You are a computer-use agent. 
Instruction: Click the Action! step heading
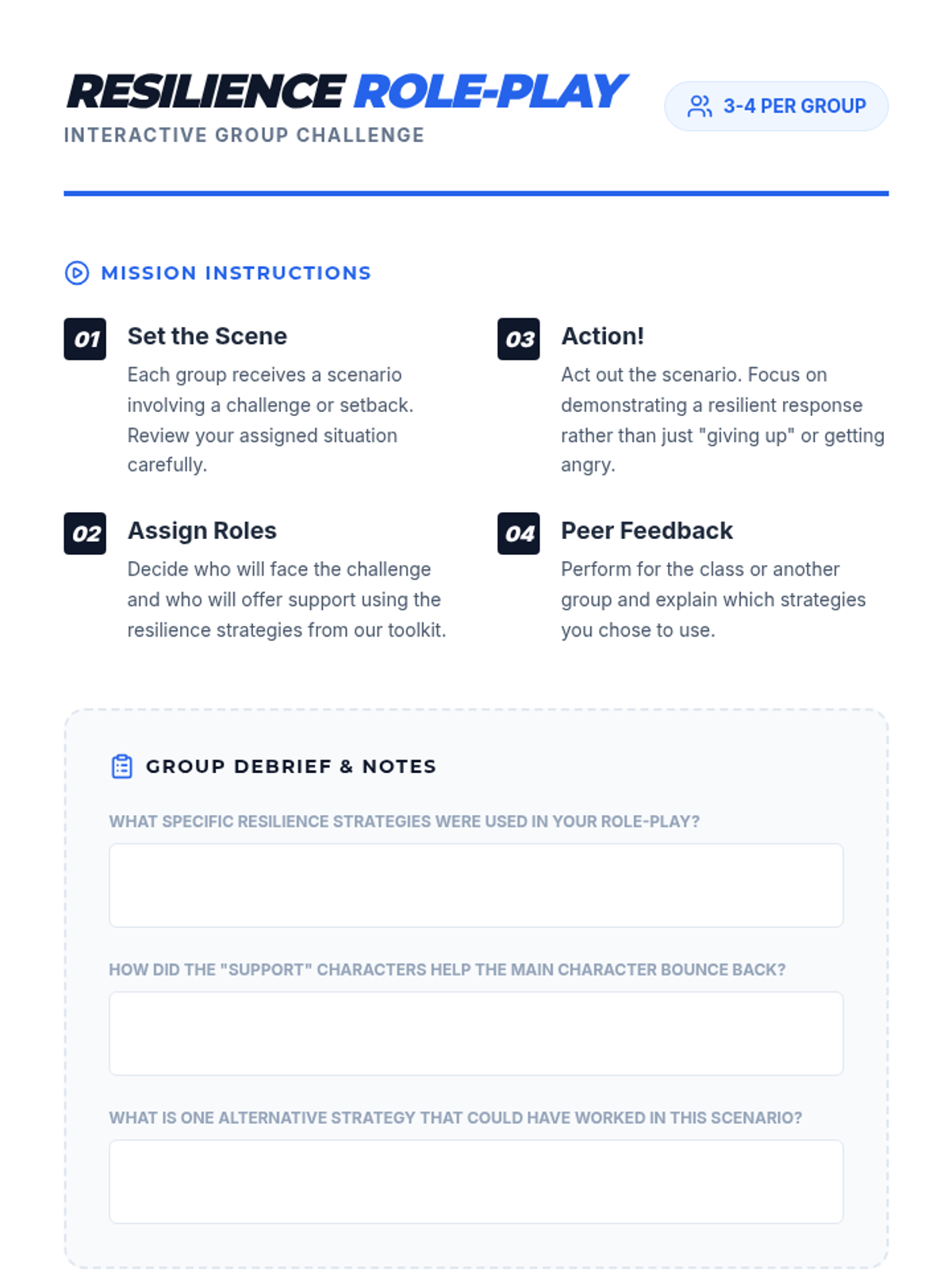click(x=603, y=337)
